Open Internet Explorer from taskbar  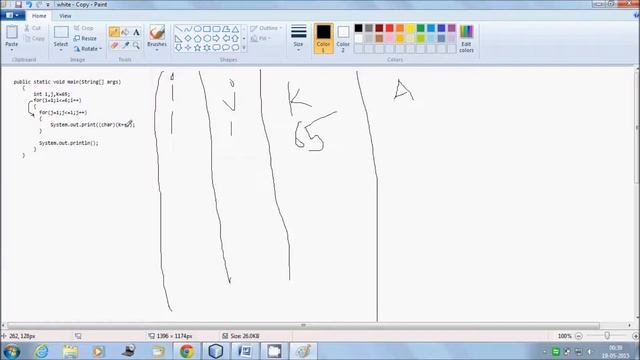pos(41,351)
